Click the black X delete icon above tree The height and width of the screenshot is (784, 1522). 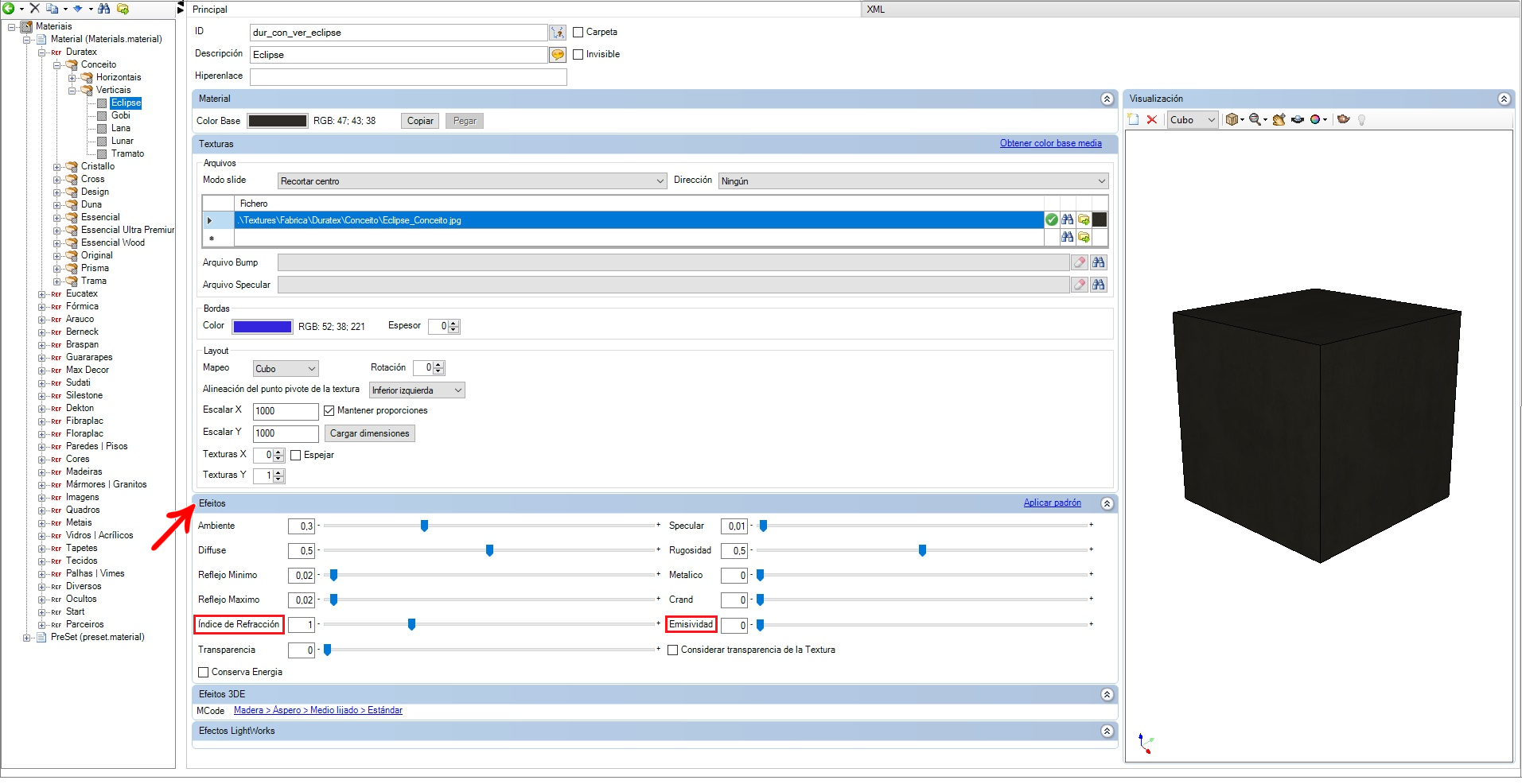[x=34, y=9]
